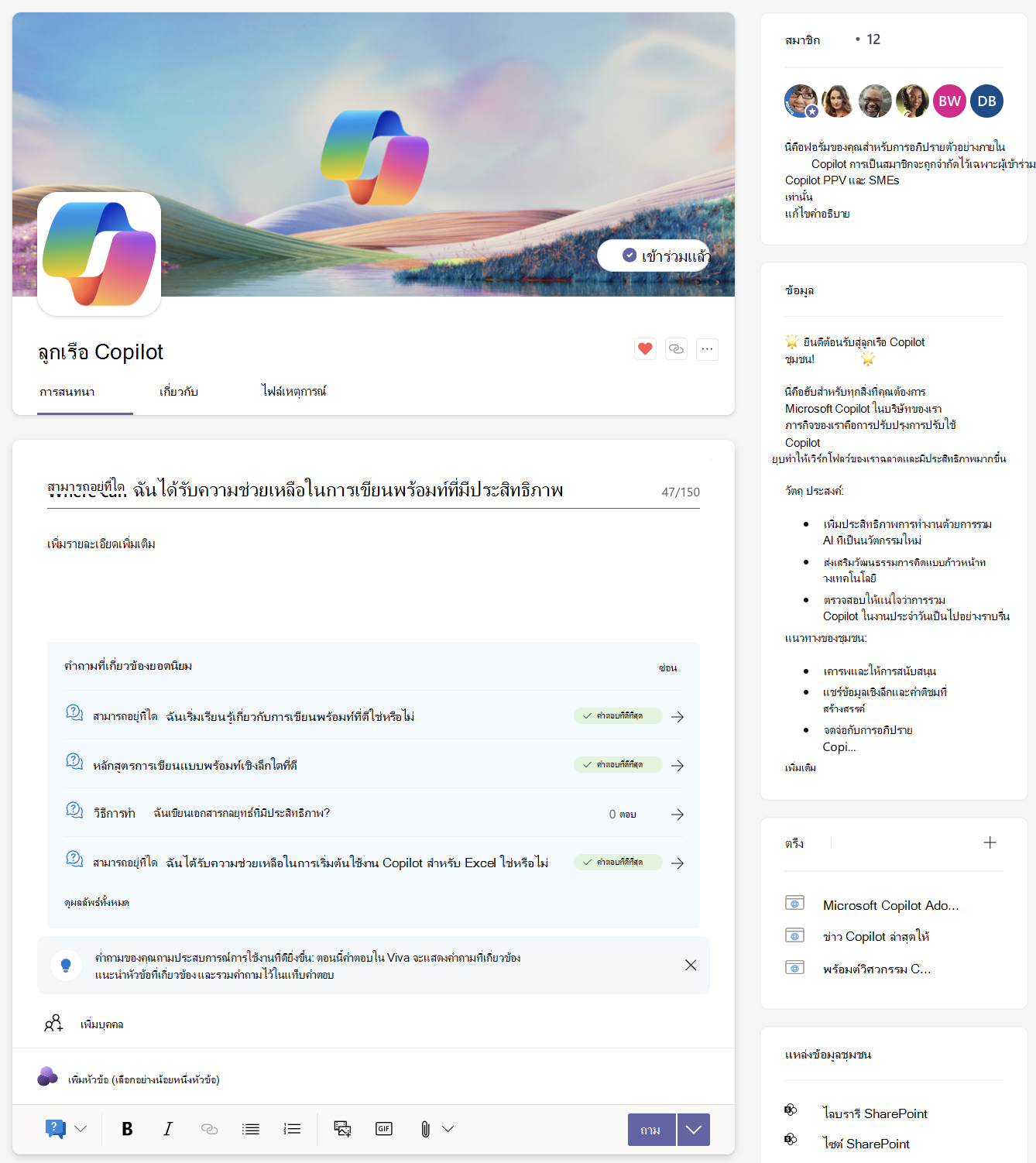Switch to the การสนทนา tab
Viewport: 1036px width, 1163px height.
click(x=67, y=392)
